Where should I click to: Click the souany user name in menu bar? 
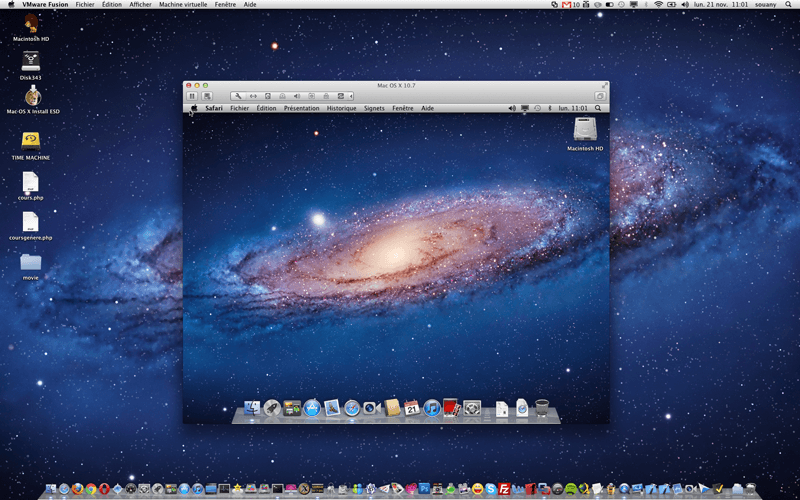tap(766, 5)
